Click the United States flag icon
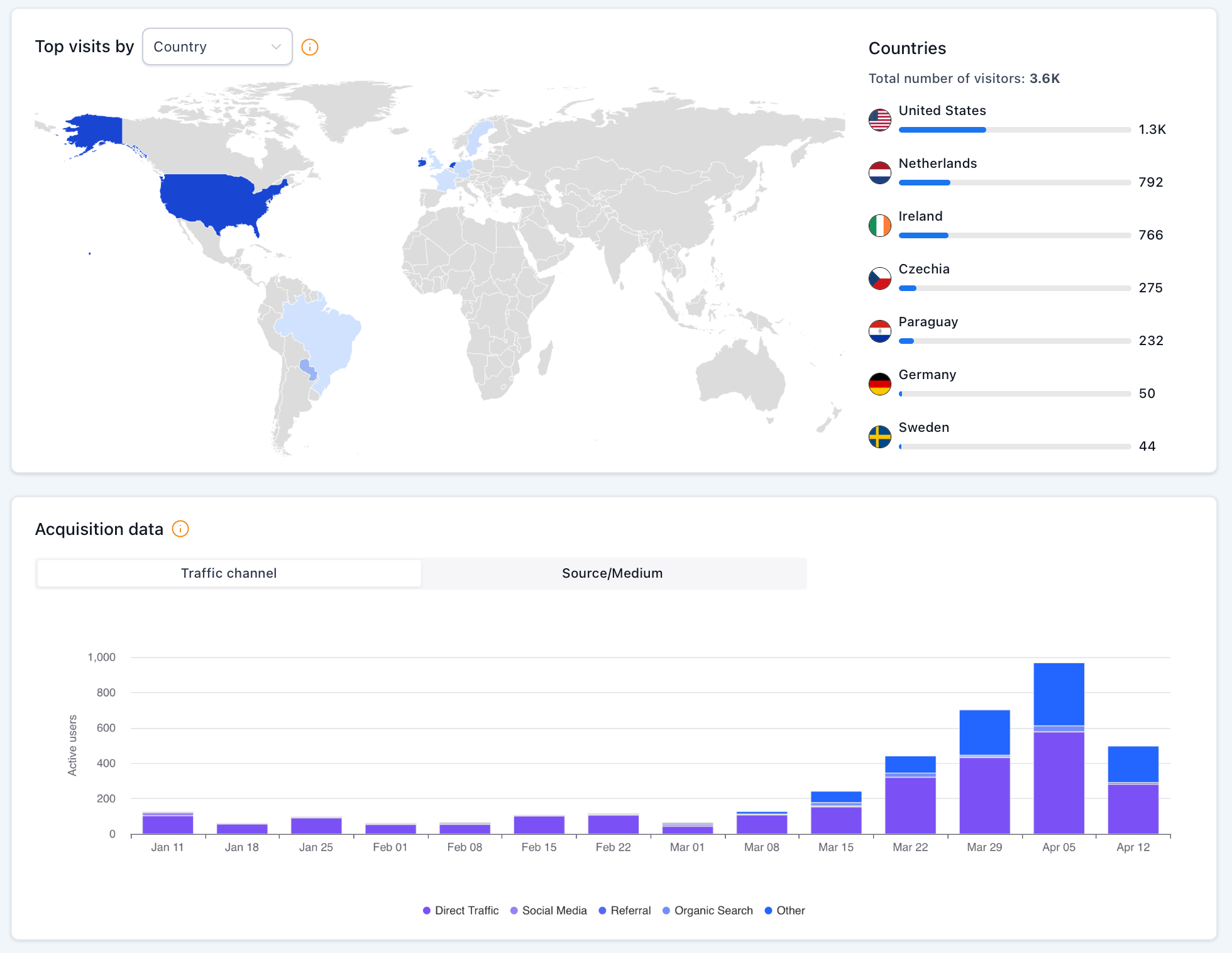 pos(879,120)
